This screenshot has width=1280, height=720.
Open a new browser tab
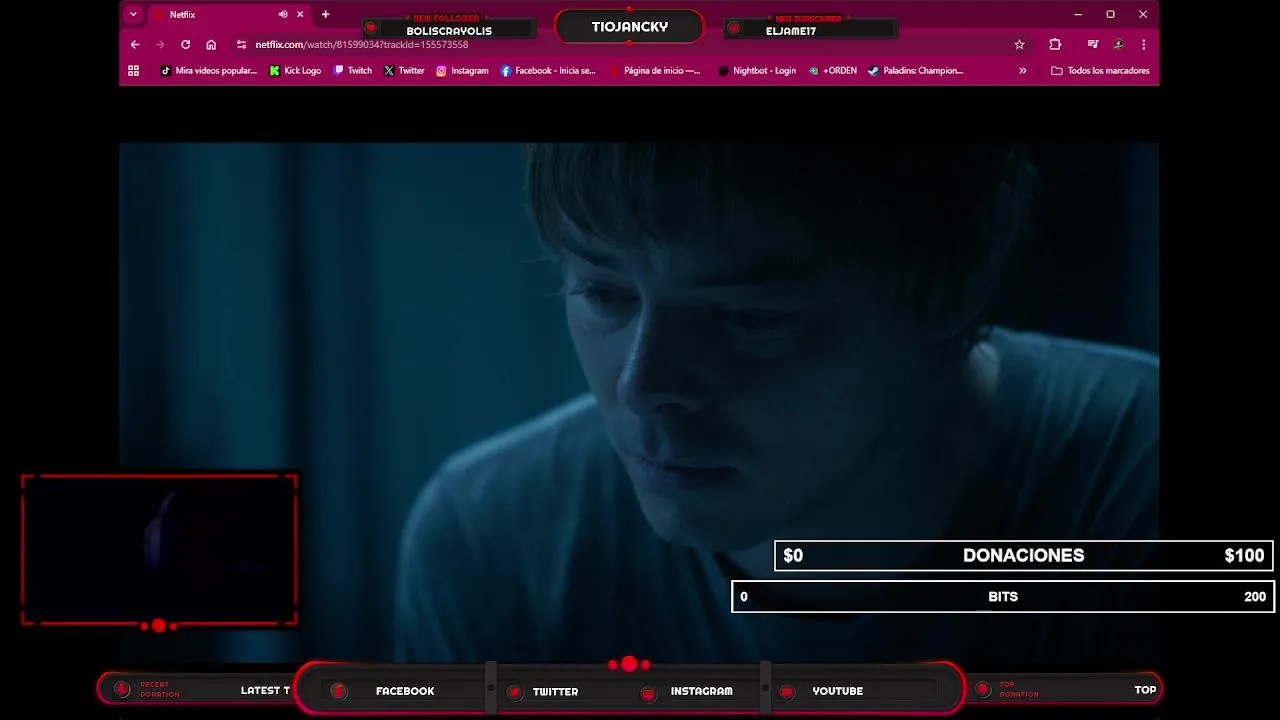click(x=325, y=15)
